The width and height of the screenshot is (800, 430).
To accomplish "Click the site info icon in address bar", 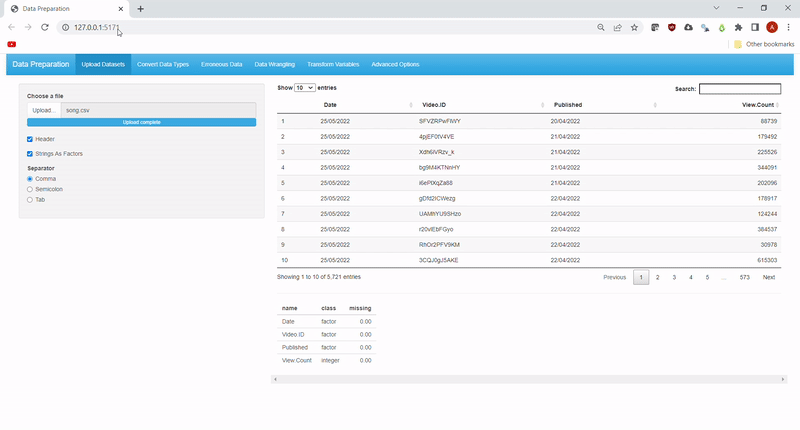I will point(65,28).
